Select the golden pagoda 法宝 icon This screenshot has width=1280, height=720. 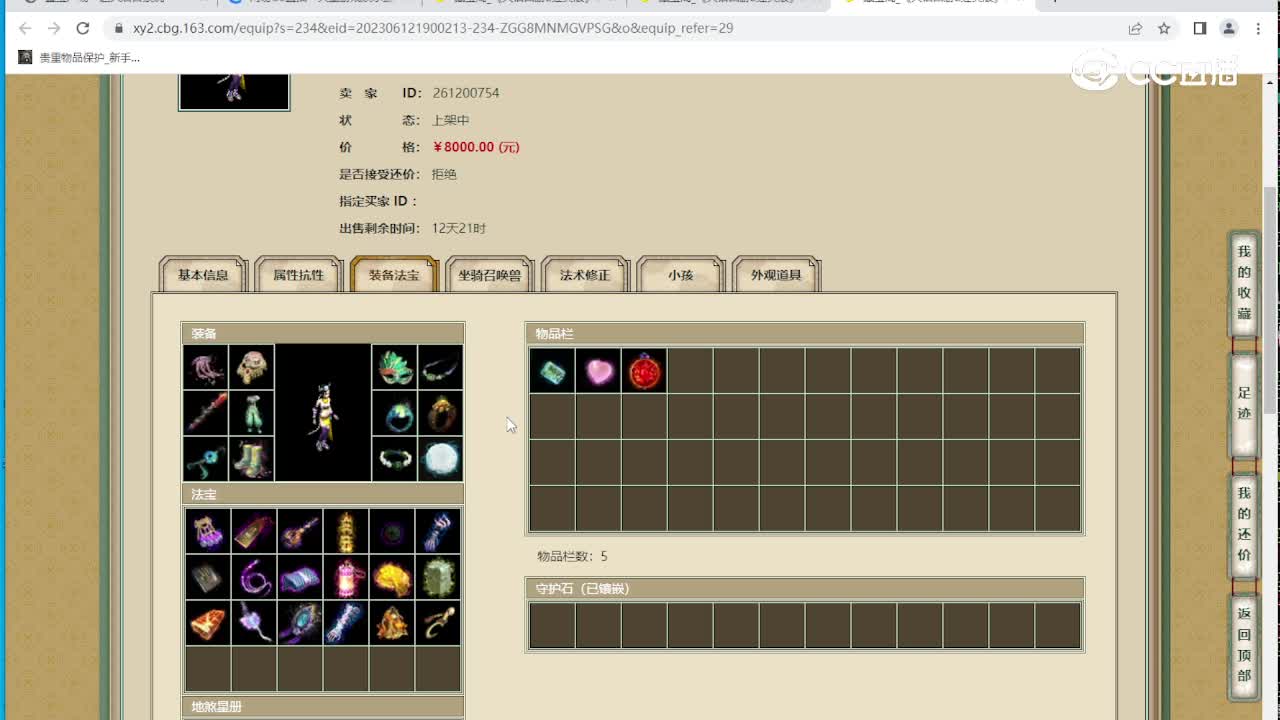346,531
